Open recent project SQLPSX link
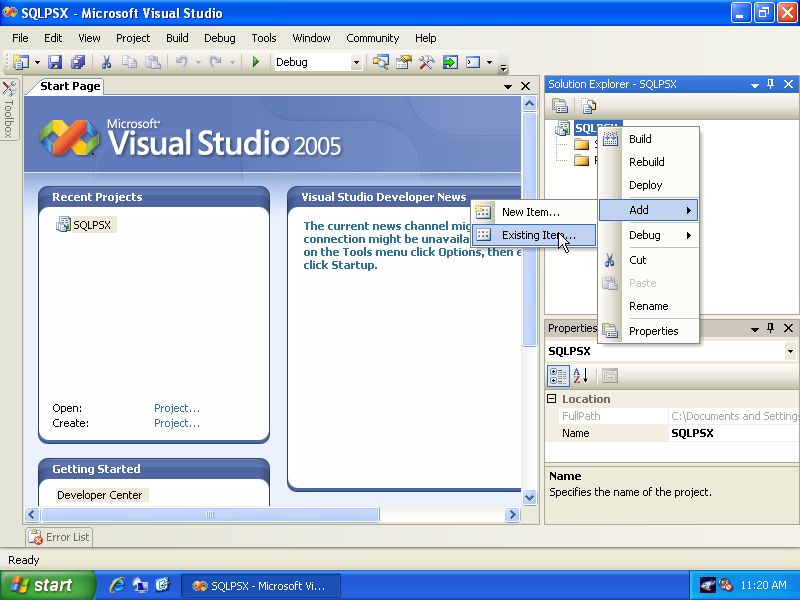800x600 pixels. pos(91,225)
